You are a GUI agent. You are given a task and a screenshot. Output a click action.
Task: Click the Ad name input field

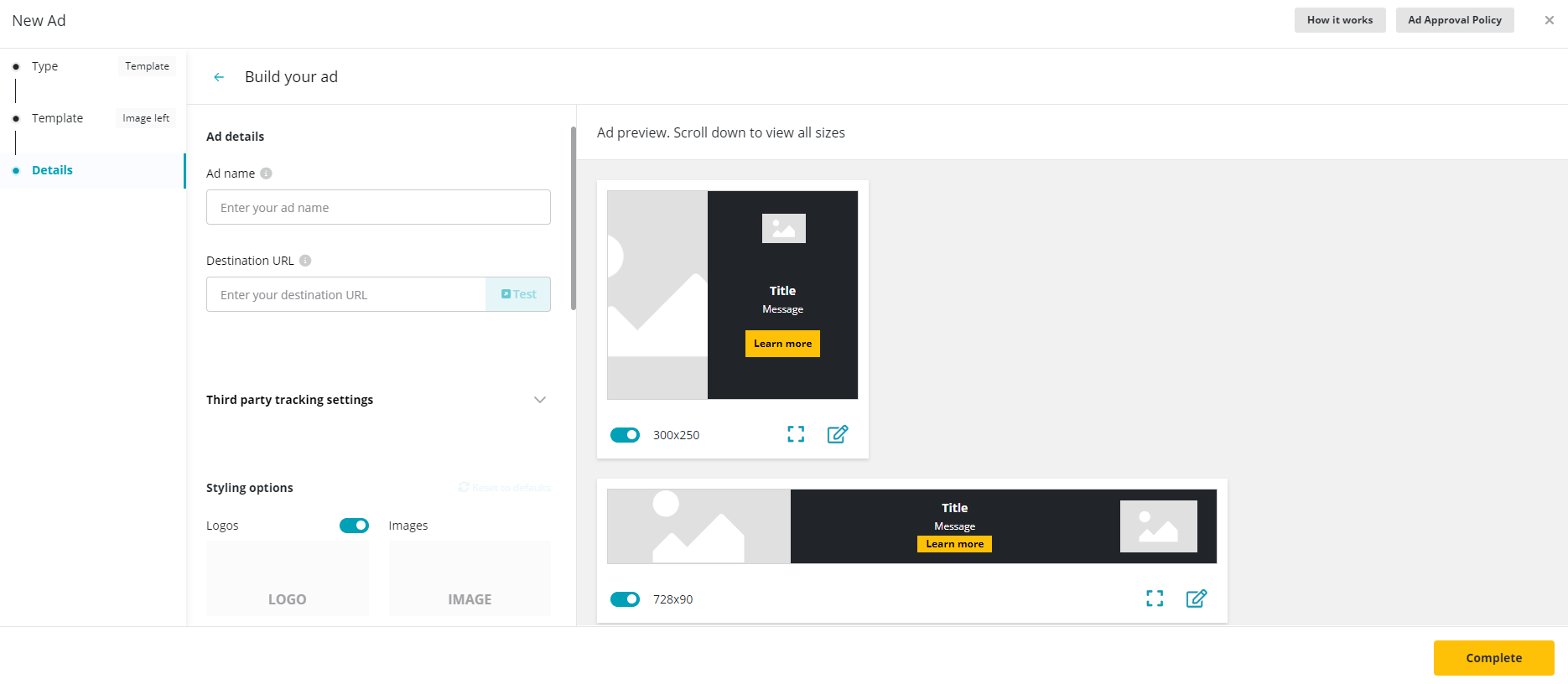click(x=378, y=207)
